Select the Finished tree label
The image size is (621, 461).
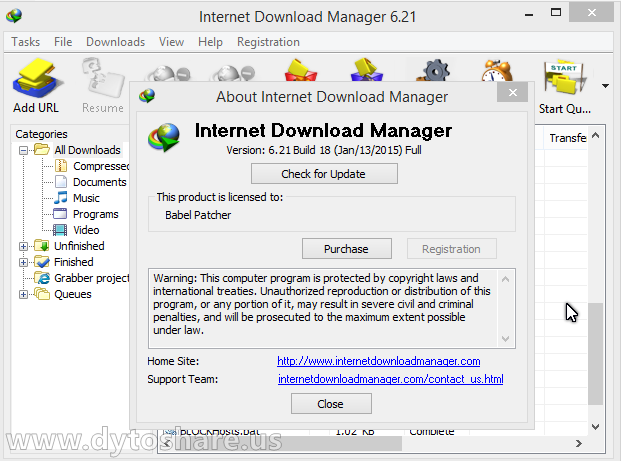(x=74, y=262)
